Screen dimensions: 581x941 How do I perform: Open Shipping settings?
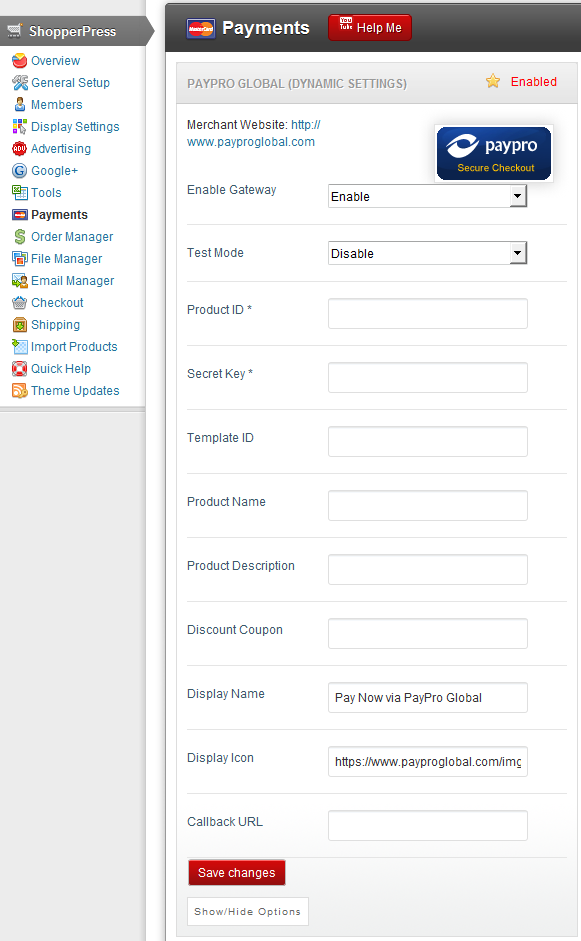pyautogui.click(x=55, y=325)
